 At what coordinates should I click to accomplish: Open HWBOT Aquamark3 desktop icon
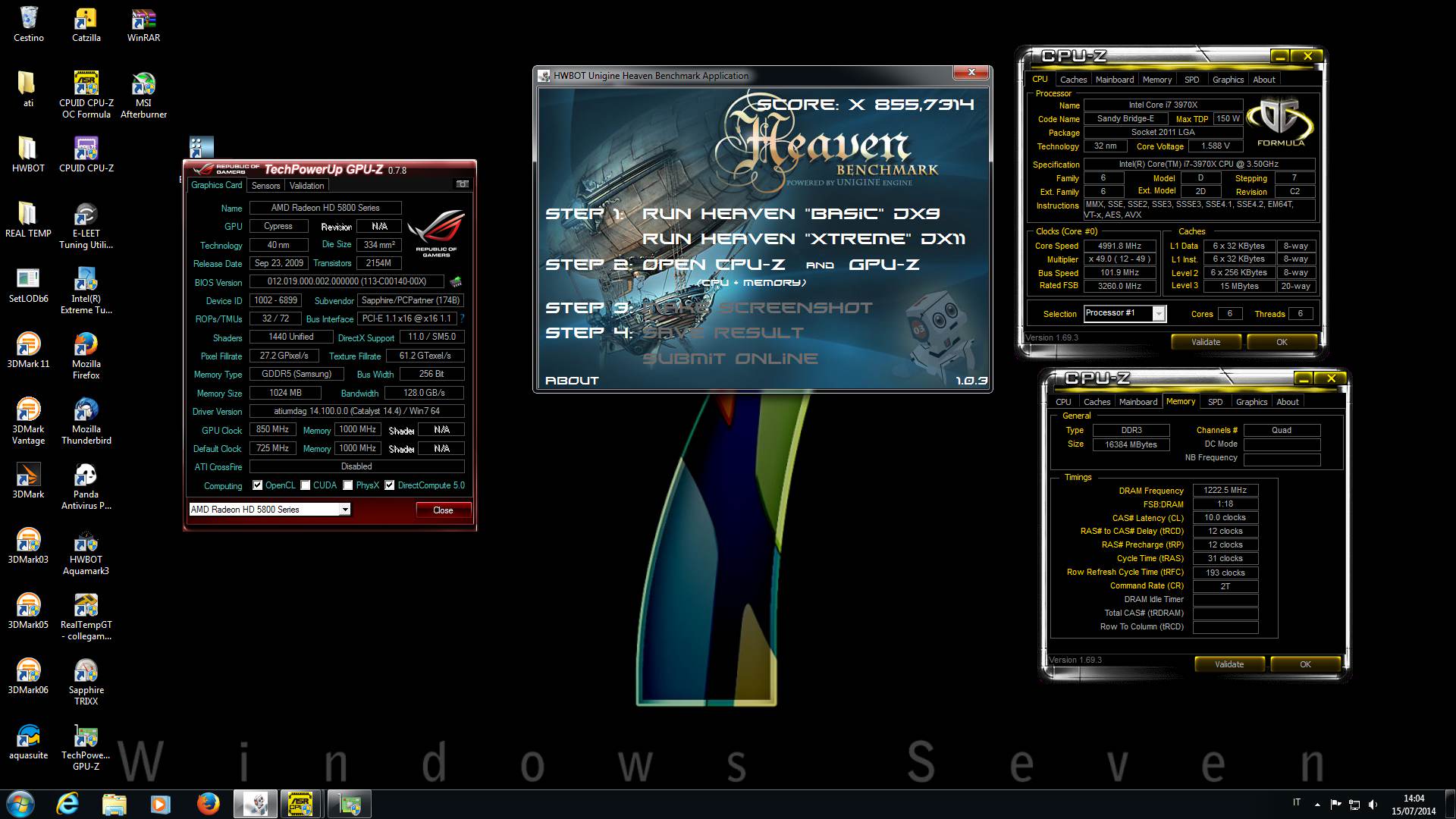tap(86, 551)
